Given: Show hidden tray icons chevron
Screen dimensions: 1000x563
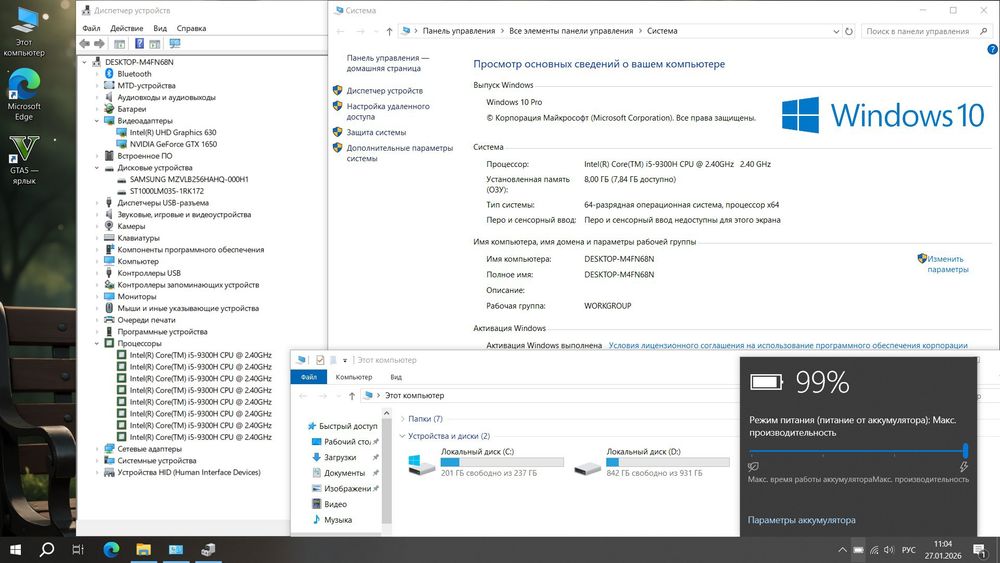Looking at the screenshot, I should pos(842,550).
